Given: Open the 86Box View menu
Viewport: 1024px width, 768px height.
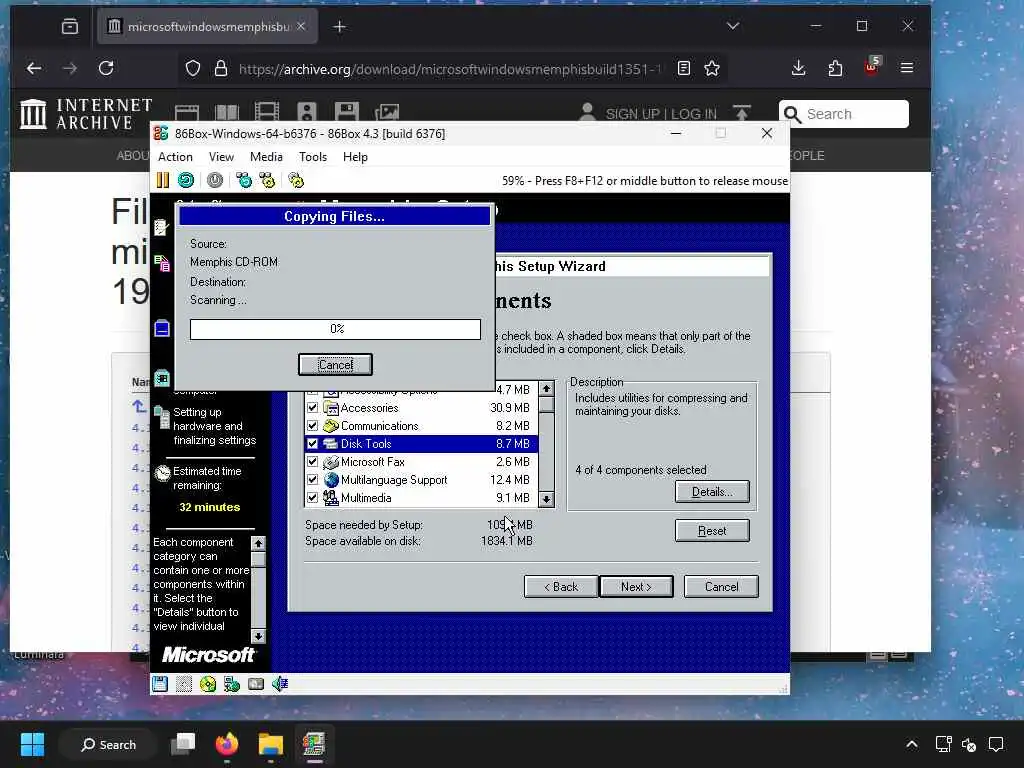Looking at the screenshot, I should coord(221,157).
